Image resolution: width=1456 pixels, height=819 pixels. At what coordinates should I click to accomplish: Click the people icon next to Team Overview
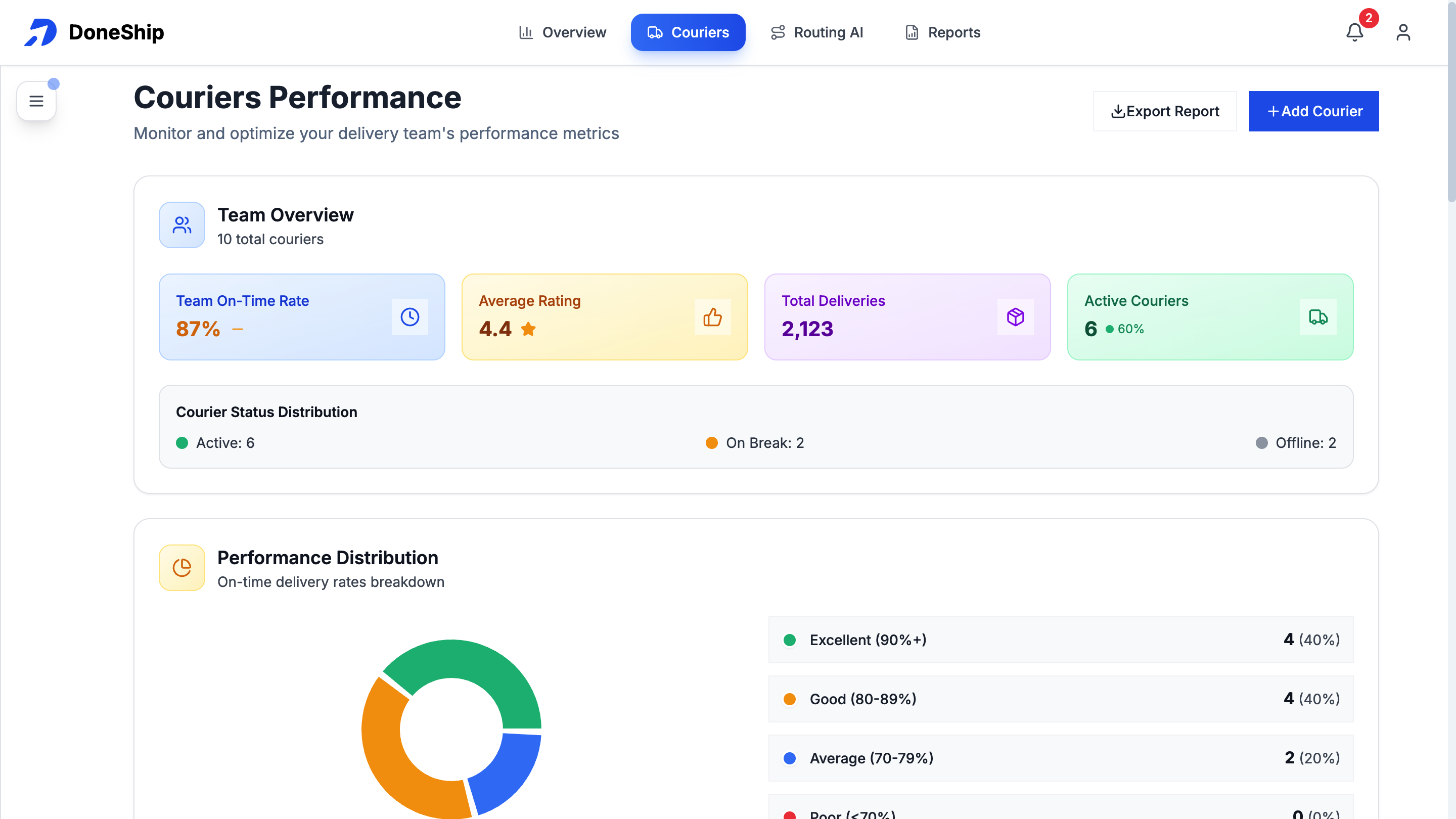(181, 224)
